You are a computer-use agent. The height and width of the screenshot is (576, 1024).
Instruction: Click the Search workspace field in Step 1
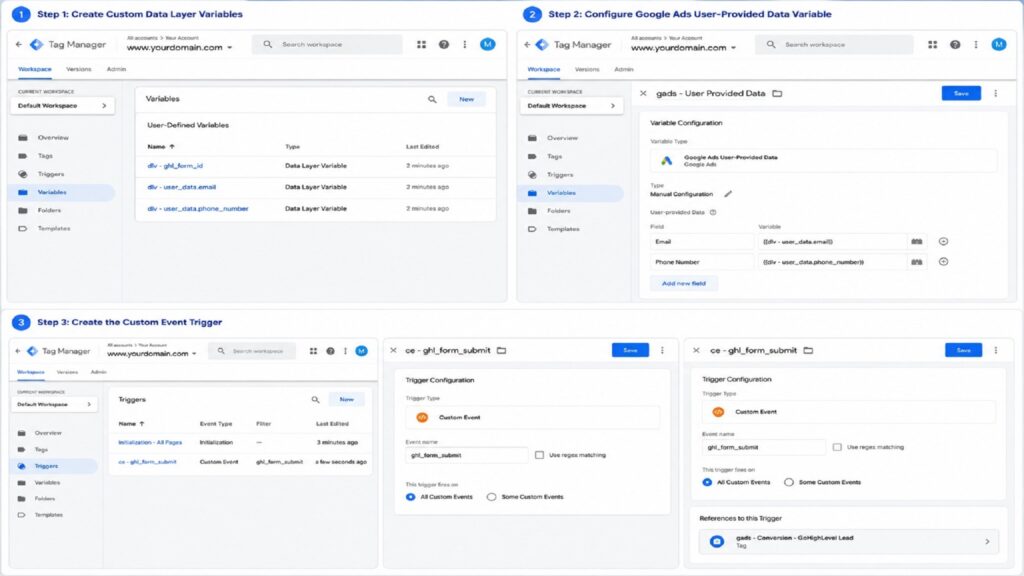(327, 44)
